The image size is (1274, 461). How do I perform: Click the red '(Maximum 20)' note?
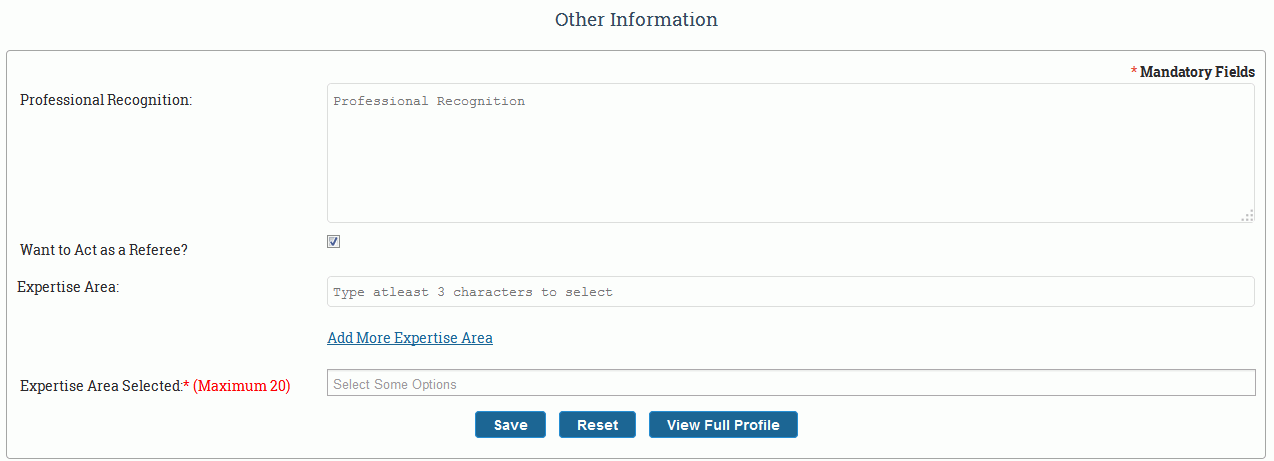click(242, 385)
